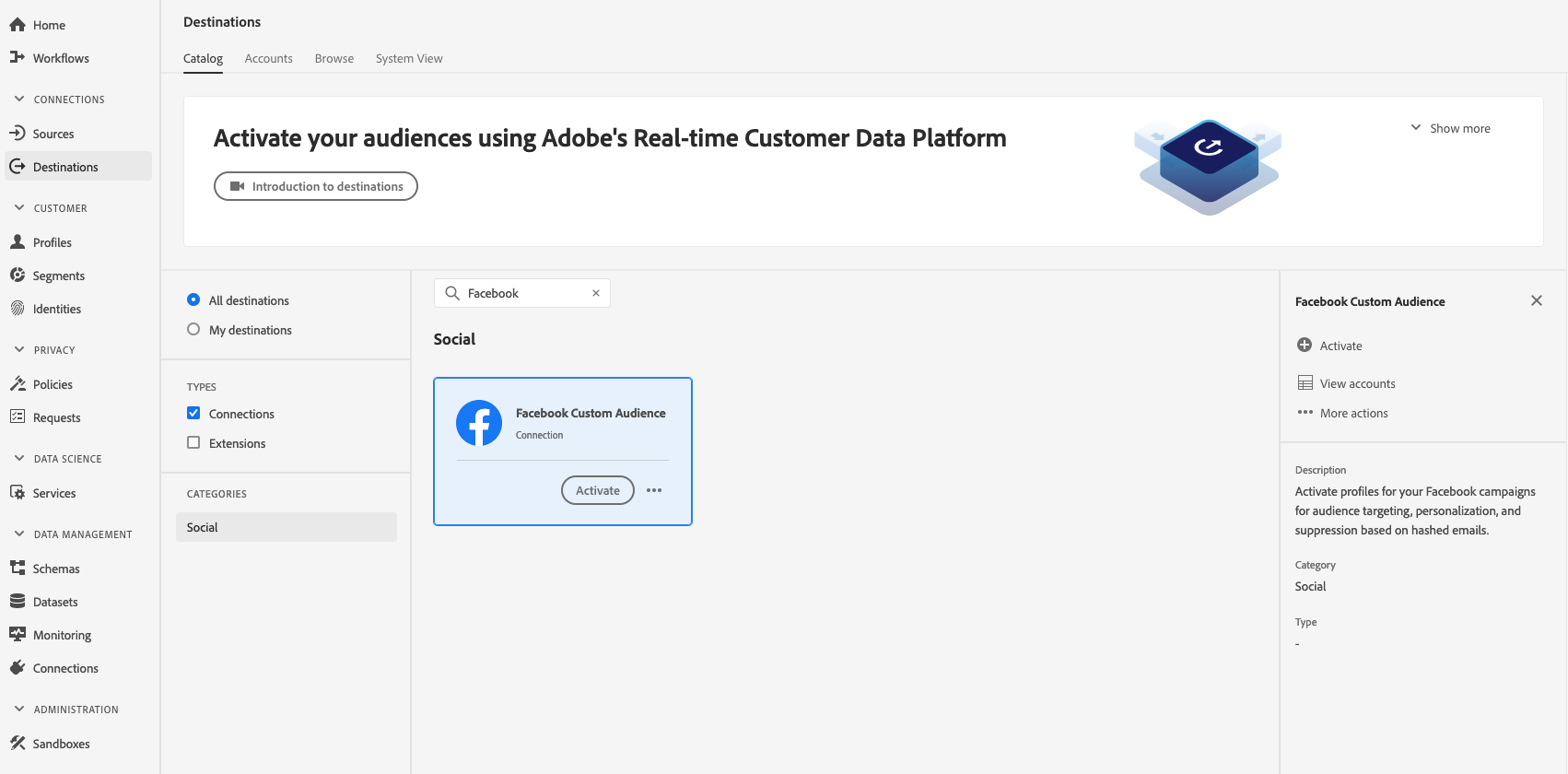Open the System View tab
The image size is (1568, 774).
tap(409, 58)
